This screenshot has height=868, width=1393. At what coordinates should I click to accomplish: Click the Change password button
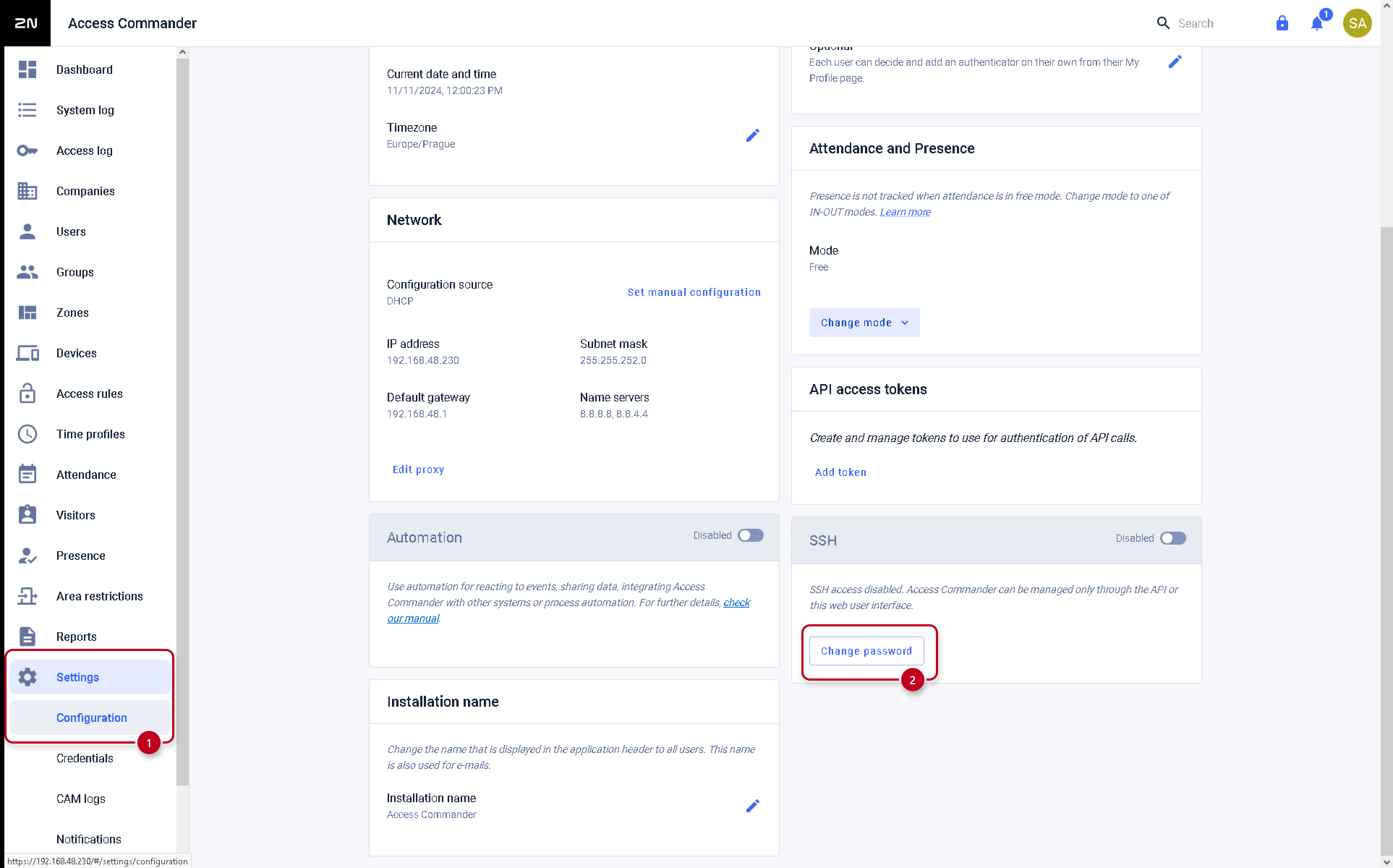click(866, 651)
